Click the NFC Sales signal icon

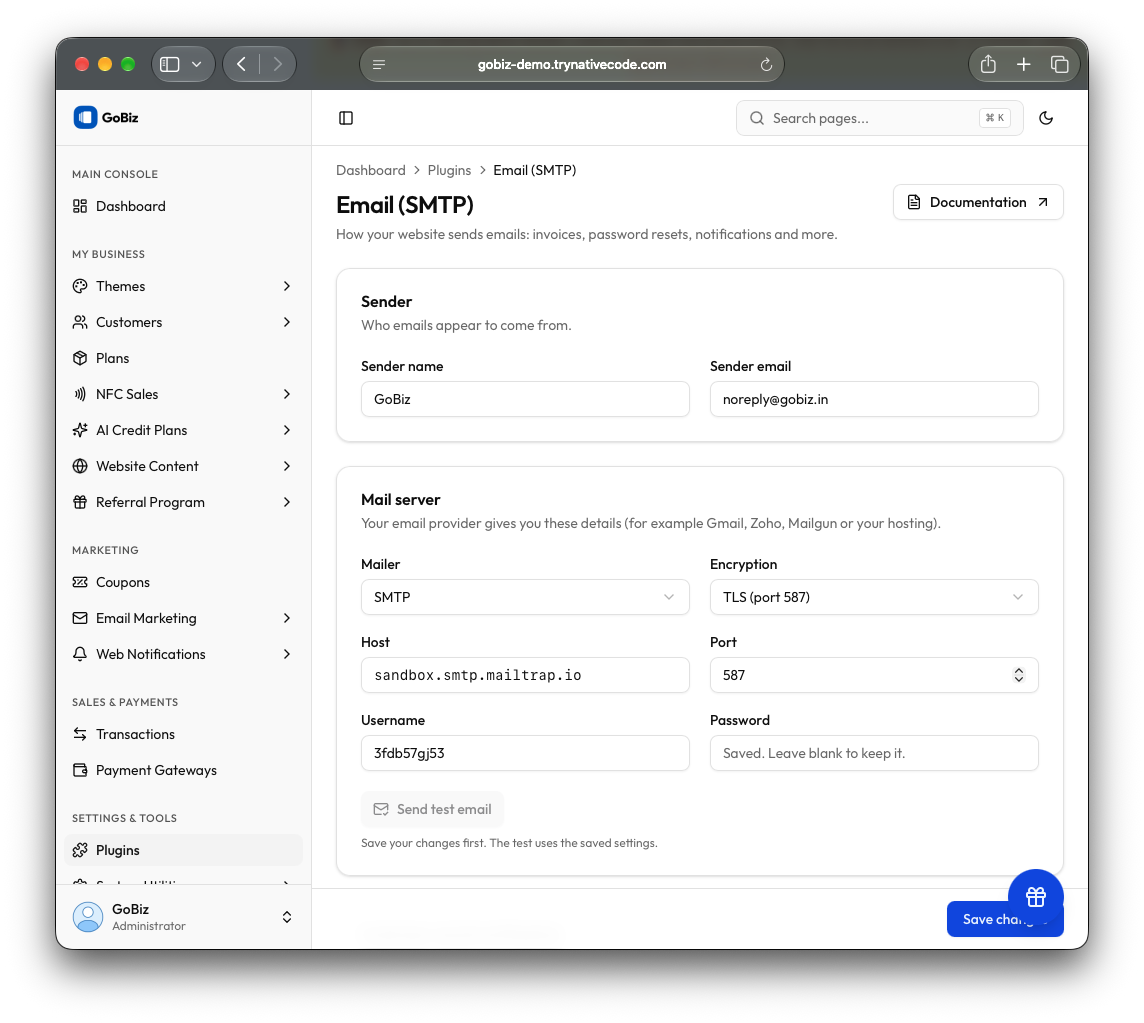coord(80,394)
